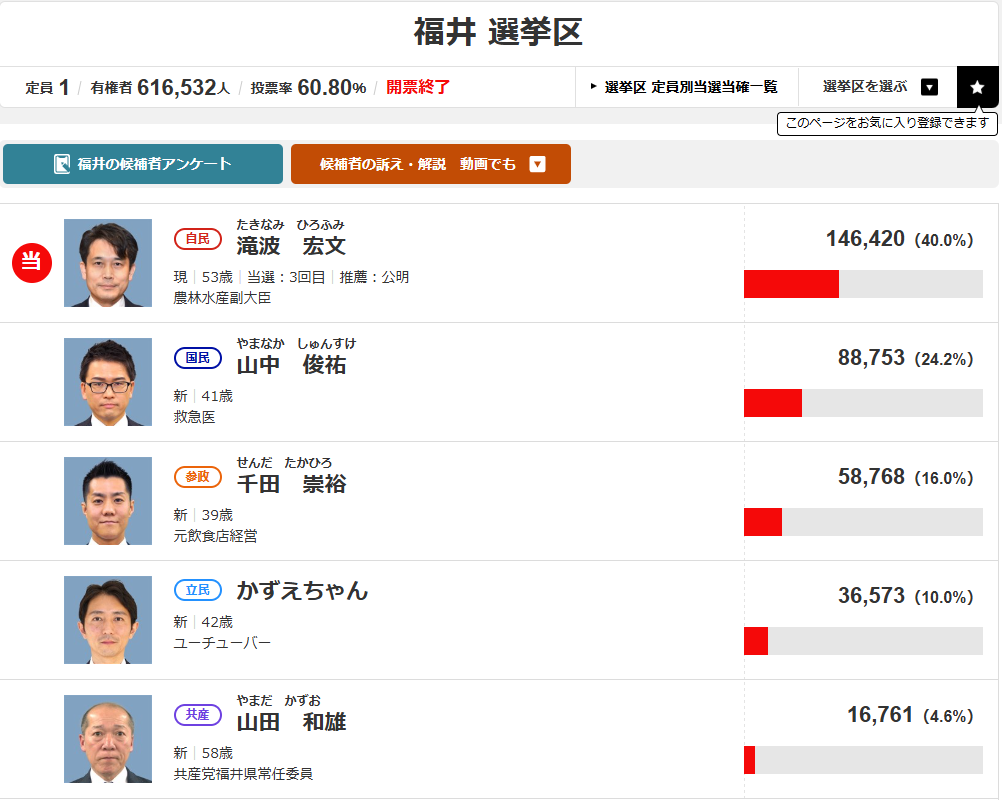Select 千田 崇裕's candidate photo
This screenshot has height=800, width=1002.
click(x=108, y=501)
